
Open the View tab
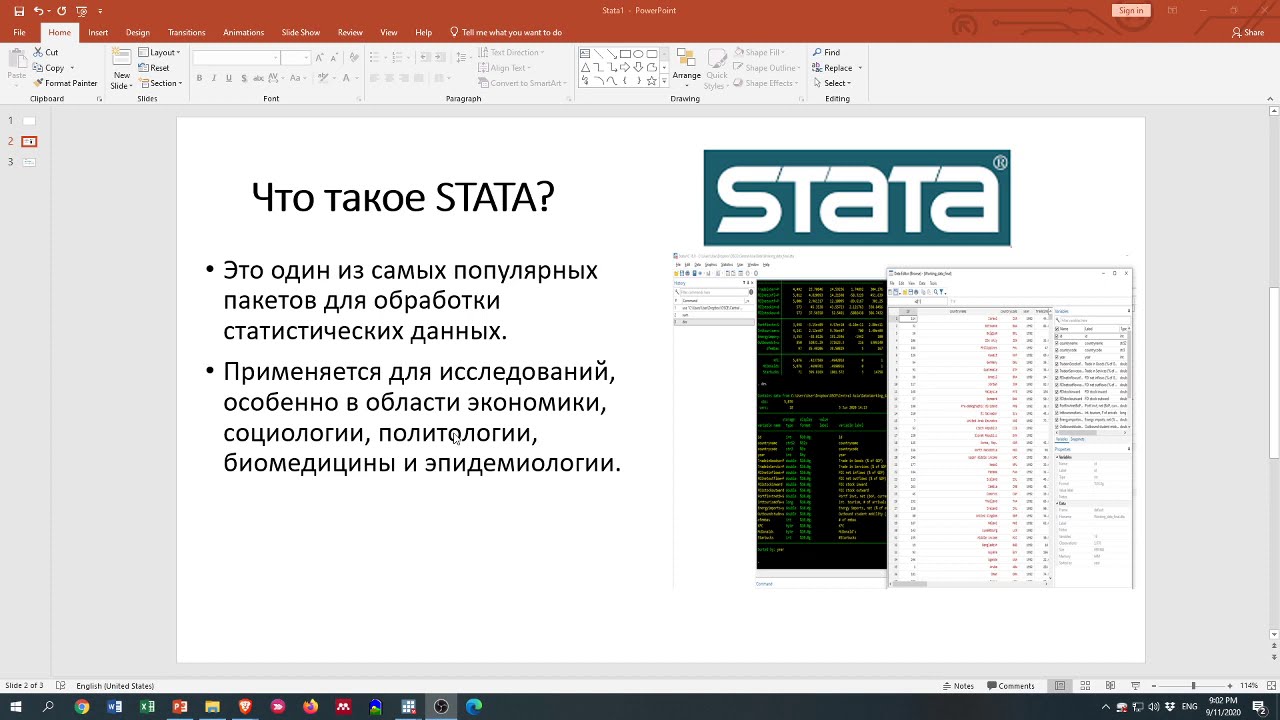(389, 32)
